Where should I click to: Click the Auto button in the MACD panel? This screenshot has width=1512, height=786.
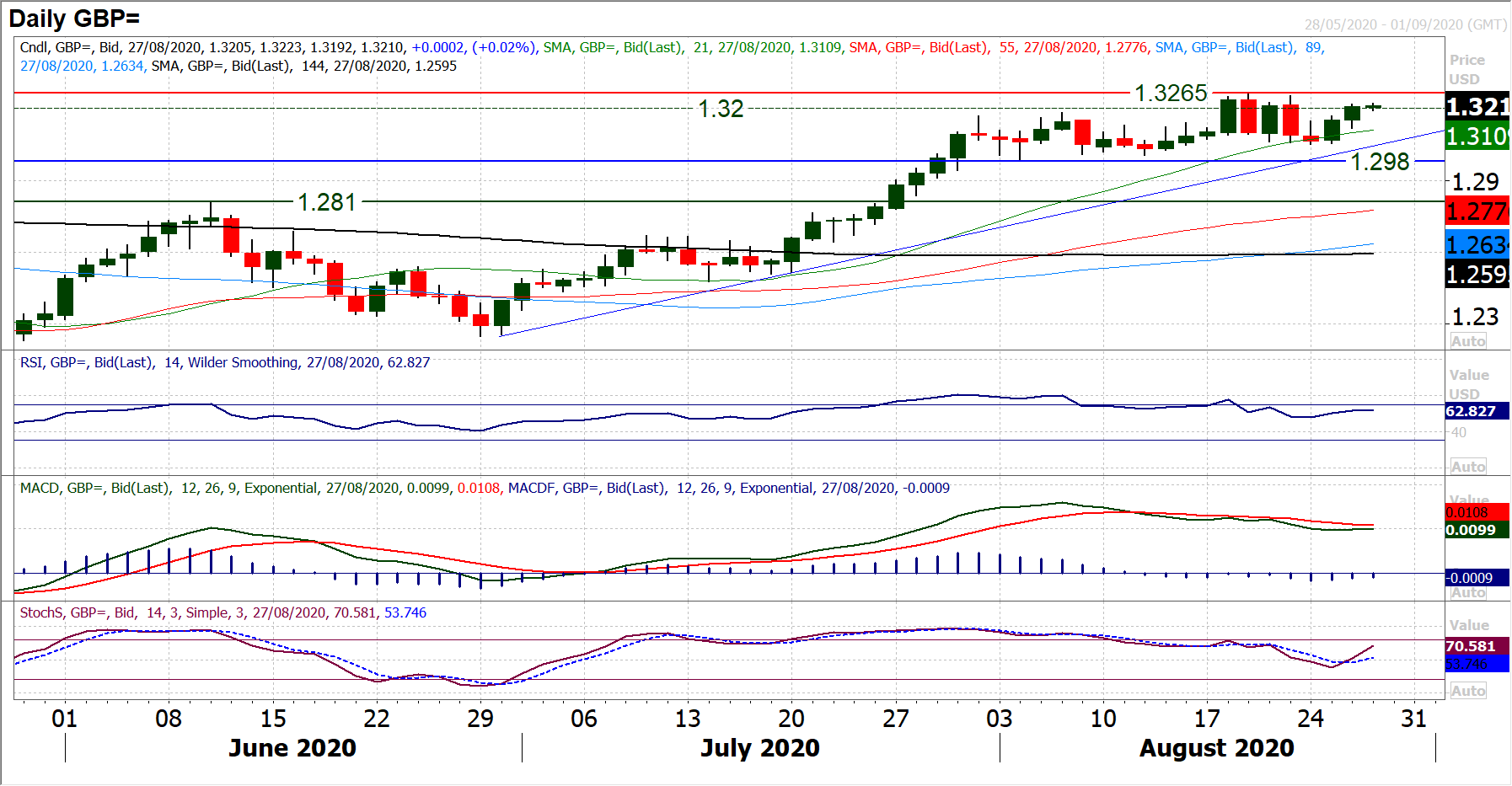coord(1467,592)
